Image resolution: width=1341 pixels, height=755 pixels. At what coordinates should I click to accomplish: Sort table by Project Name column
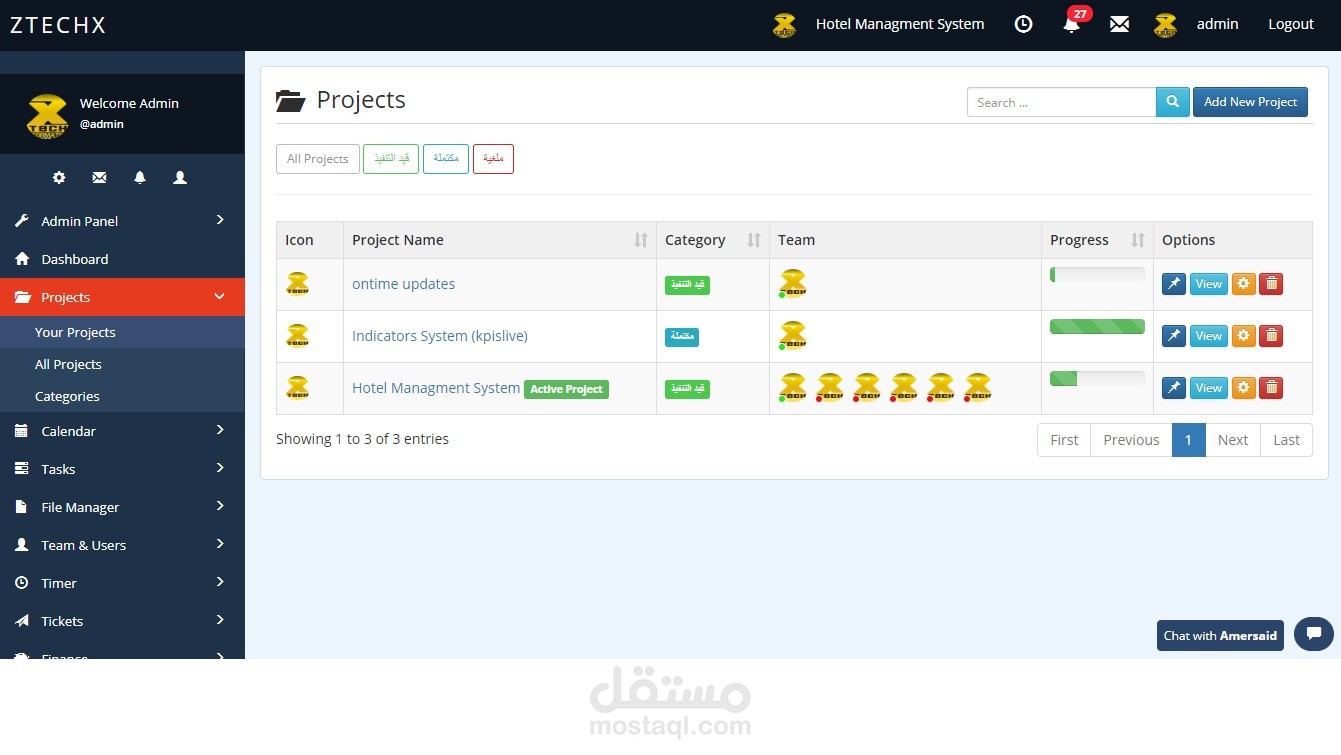click(x=500, y=240)
